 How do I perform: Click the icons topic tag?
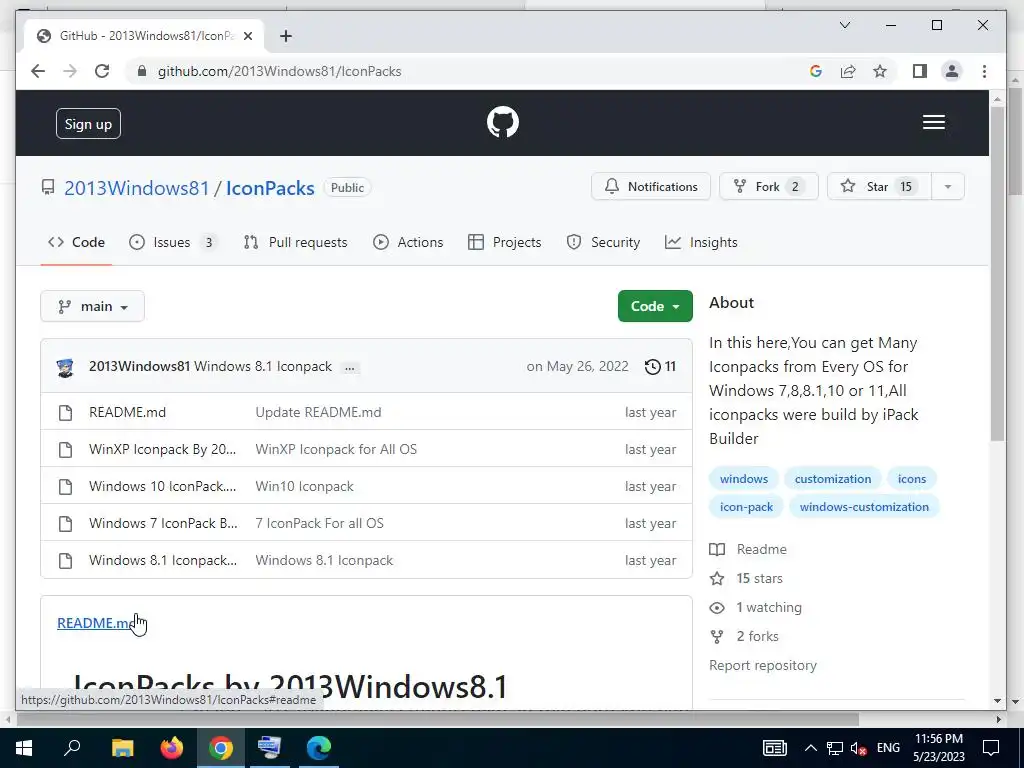pyautogui.click(x=912, y=479)
